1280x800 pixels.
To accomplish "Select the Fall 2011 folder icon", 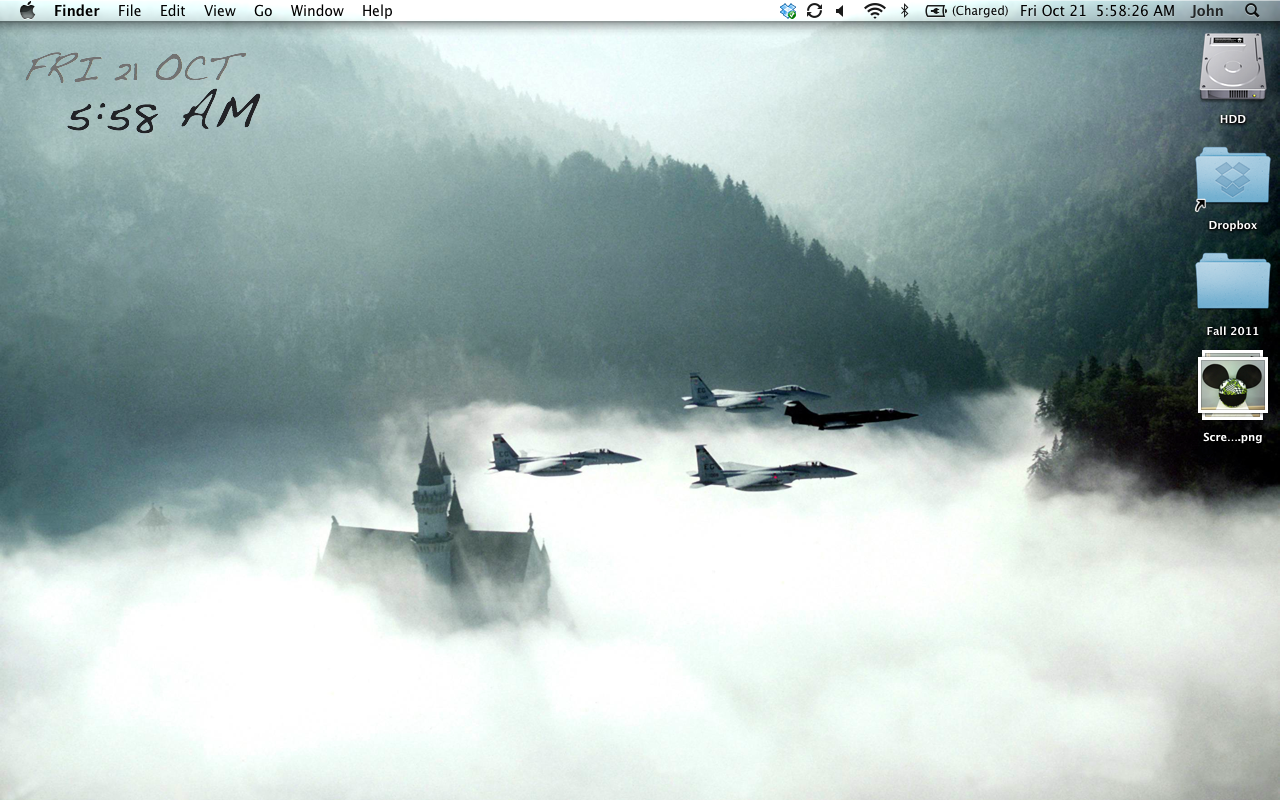I will [x=1233, y=281].
